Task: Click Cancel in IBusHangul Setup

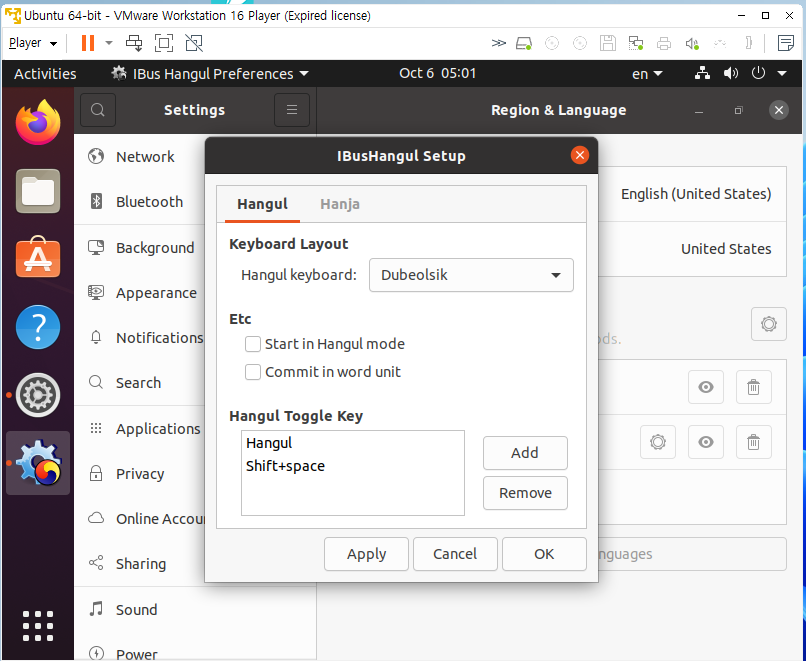Action: pyautogui.click(x=455, y=554)
